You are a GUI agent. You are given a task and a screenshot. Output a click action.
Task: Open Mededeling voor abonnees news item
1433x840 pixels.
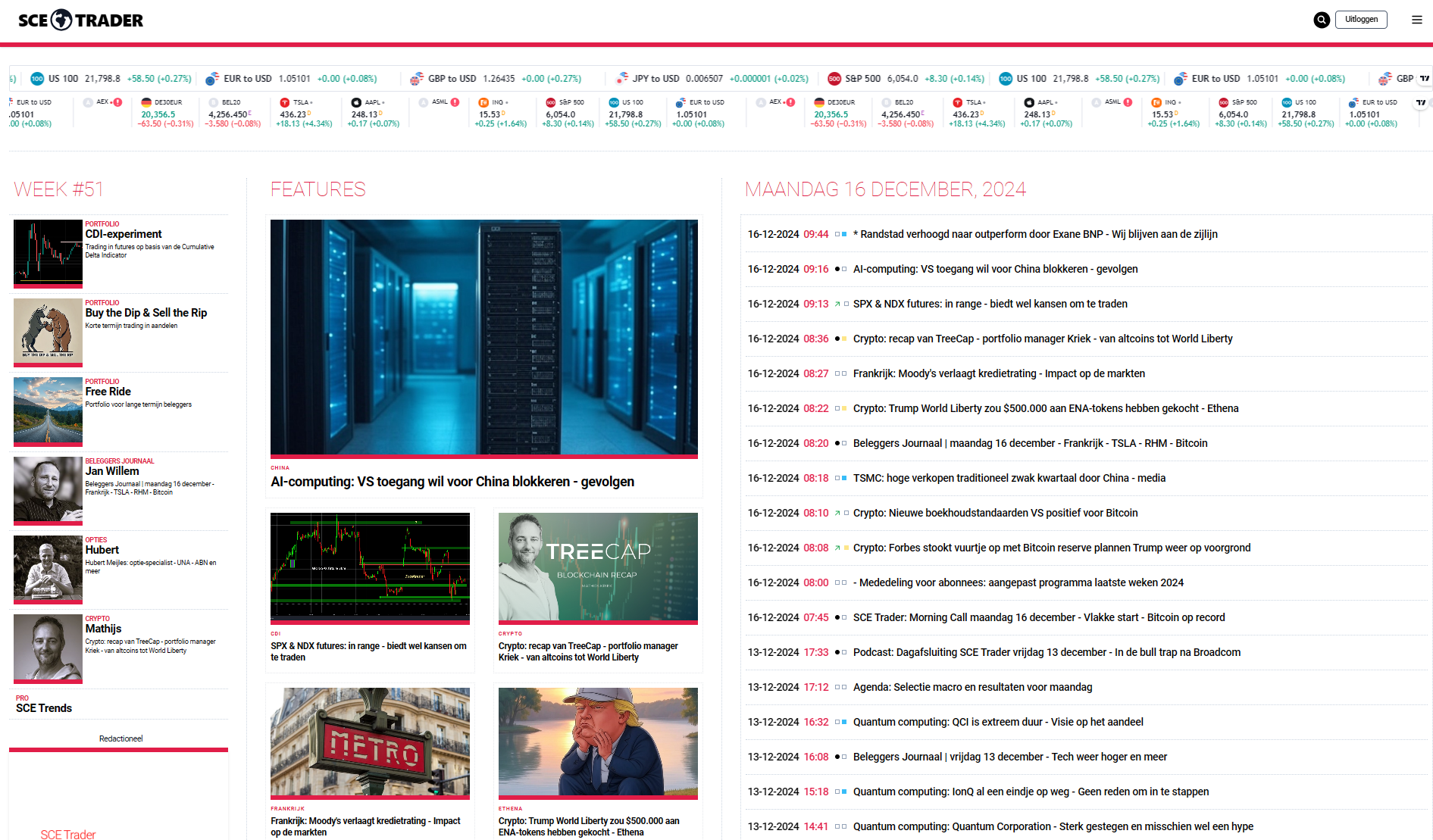[x=1018, y=583]
